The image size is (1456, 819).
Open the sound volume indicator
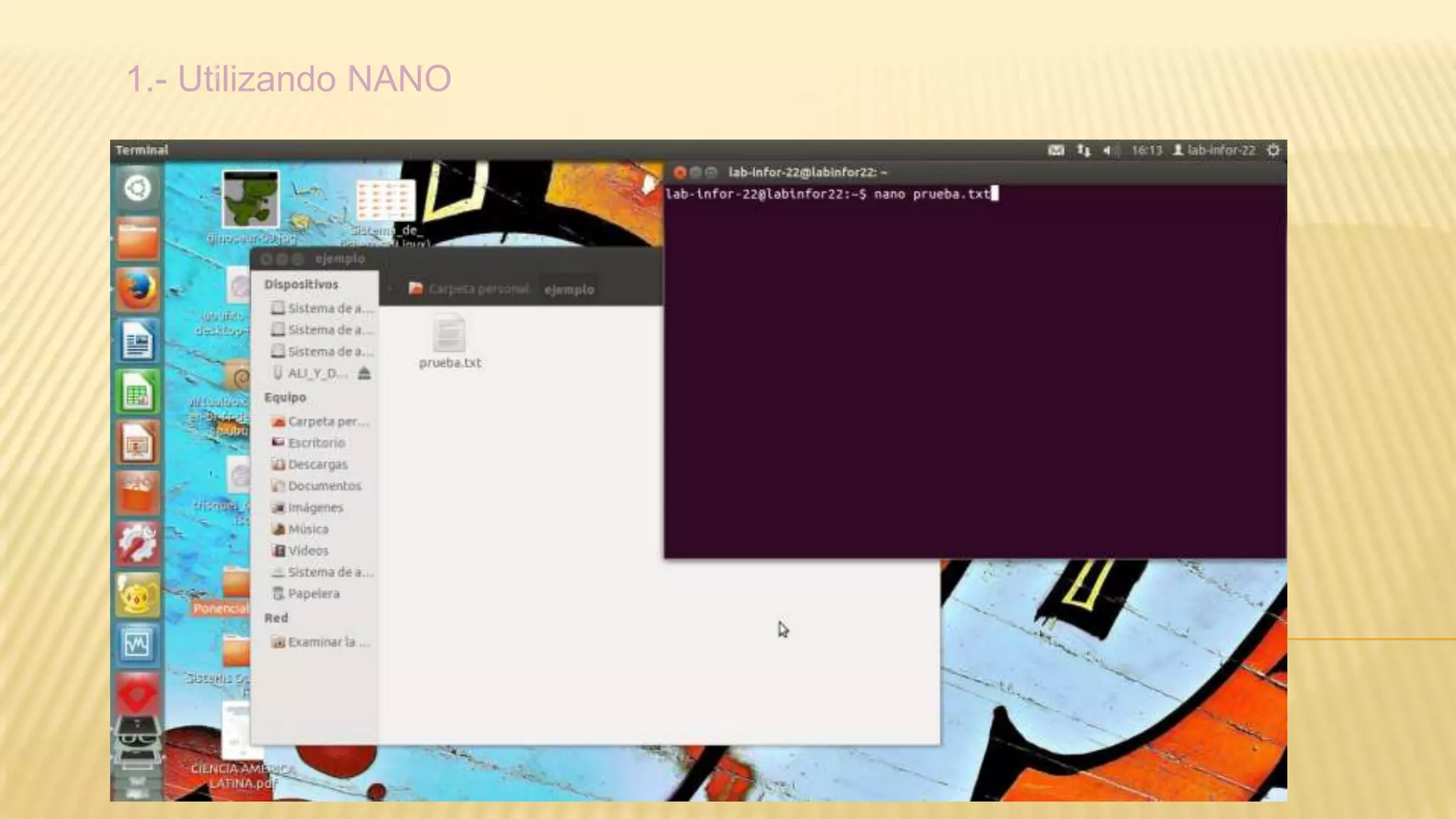pos(1110,150)
